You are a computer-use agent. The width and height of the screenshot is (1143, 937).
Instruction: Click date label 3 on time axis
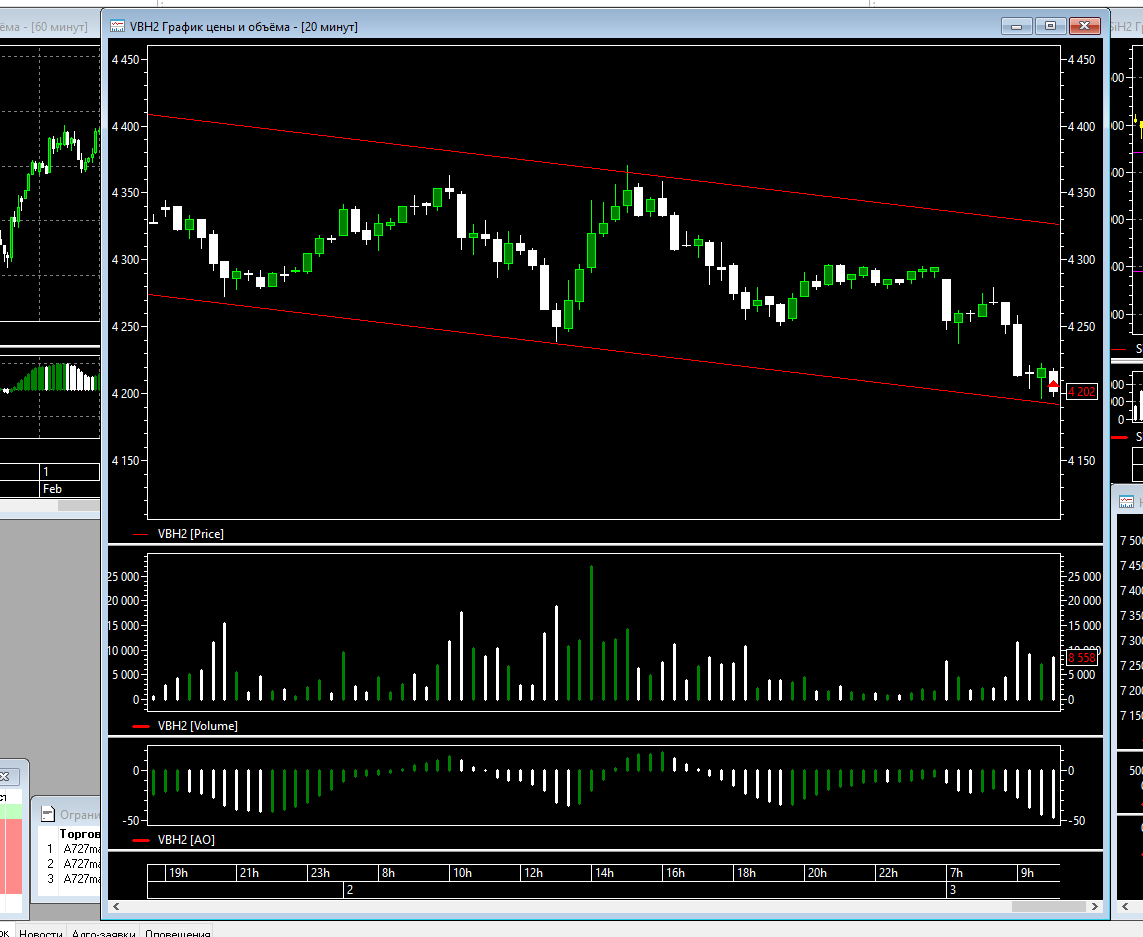point(953,890)
